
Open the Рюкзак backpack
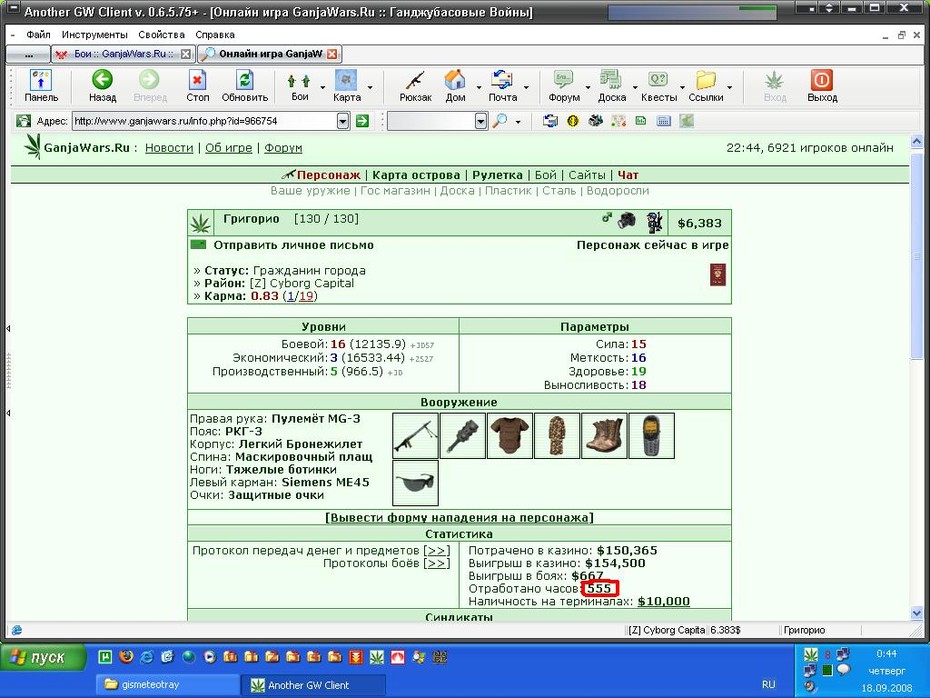415,86
